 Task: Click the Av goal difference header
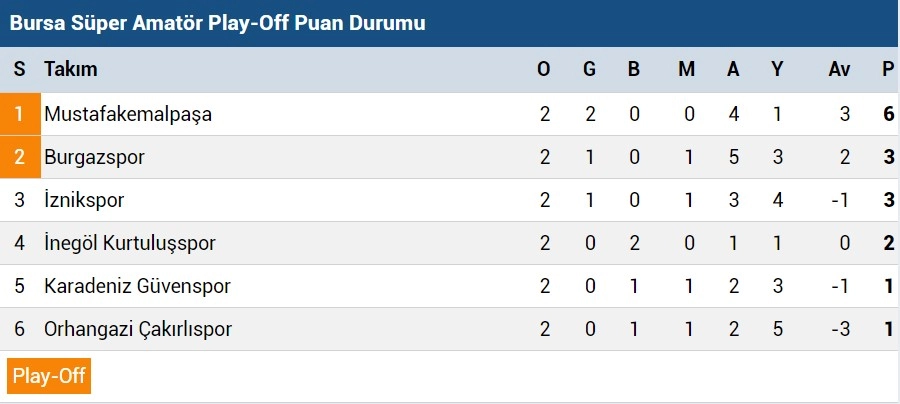coord(839,69)
